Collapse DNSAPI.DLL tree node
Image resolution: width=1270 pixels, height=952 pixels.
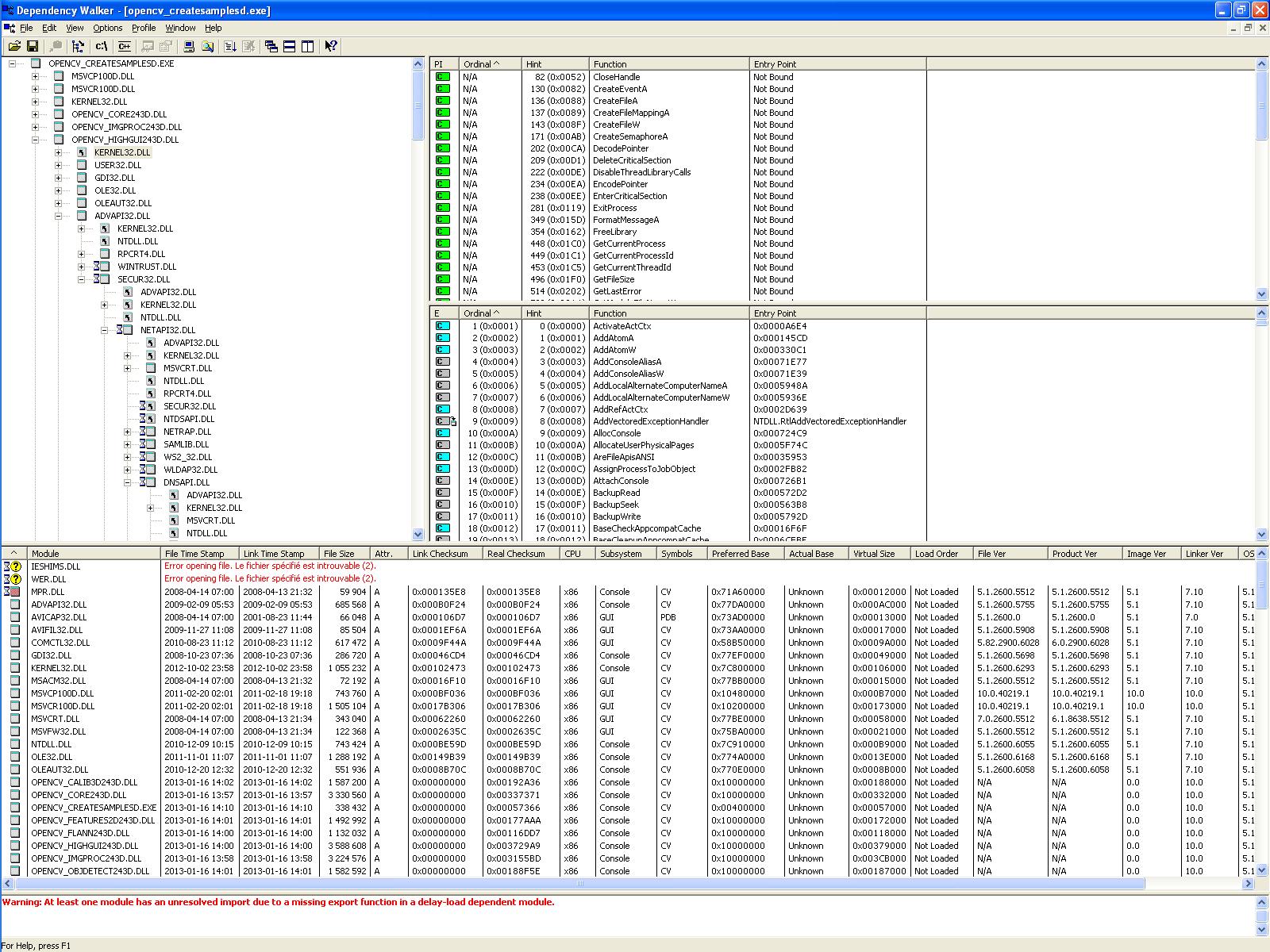point(127,482)
